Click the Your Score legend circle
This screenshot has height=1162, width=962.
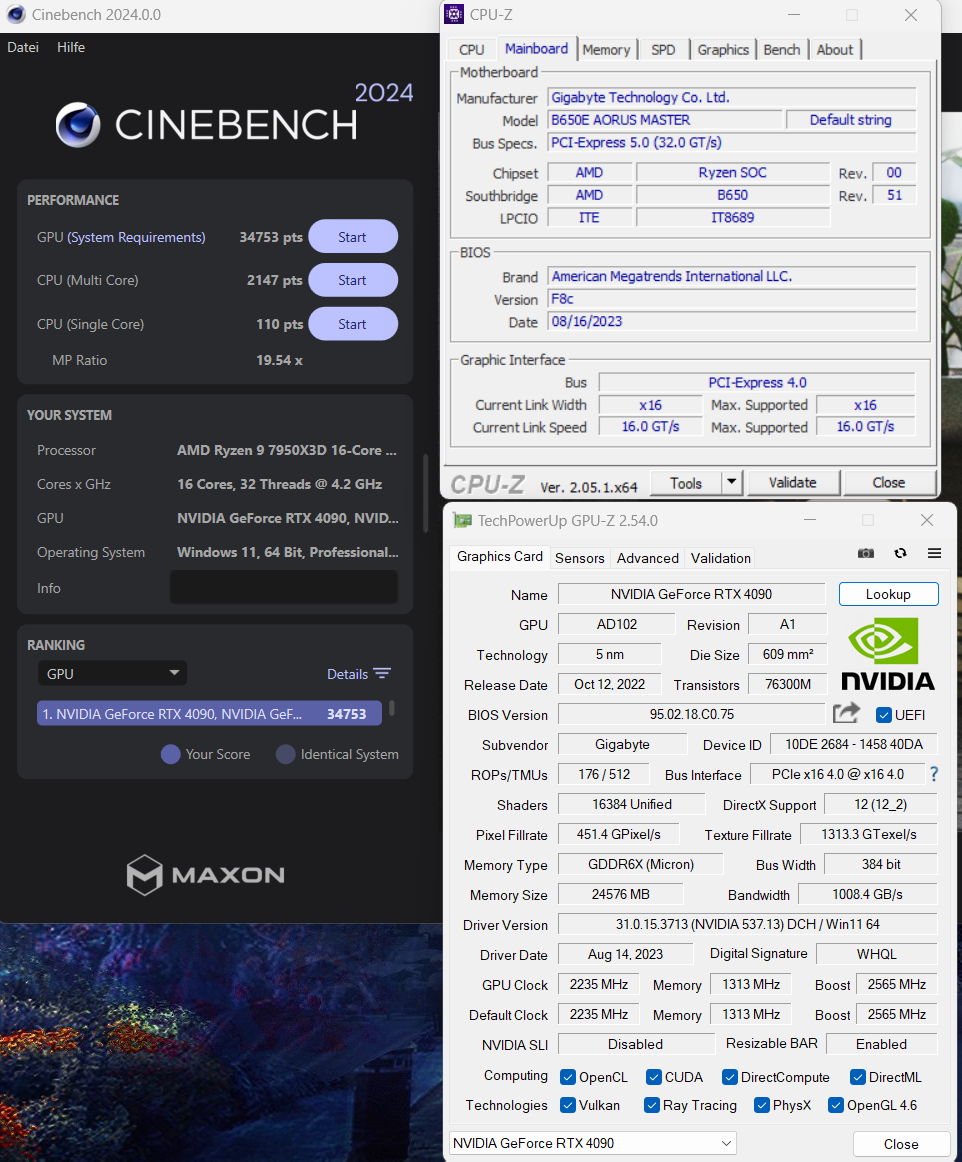coord(170,754)
